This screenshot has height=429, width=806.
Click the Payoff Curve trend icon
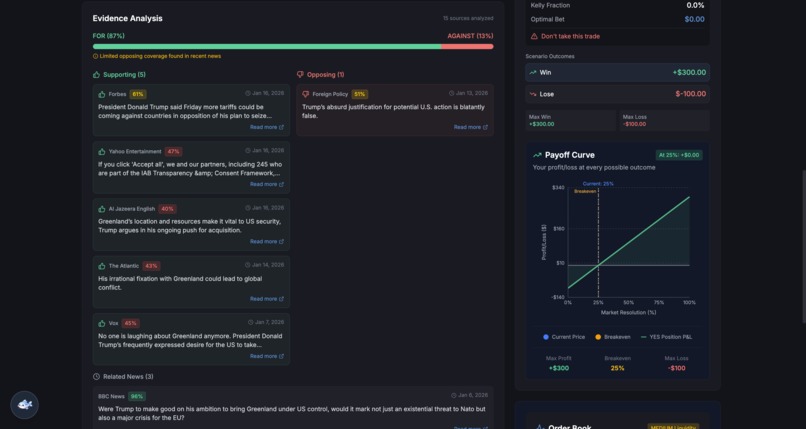(x=537, y=155)
